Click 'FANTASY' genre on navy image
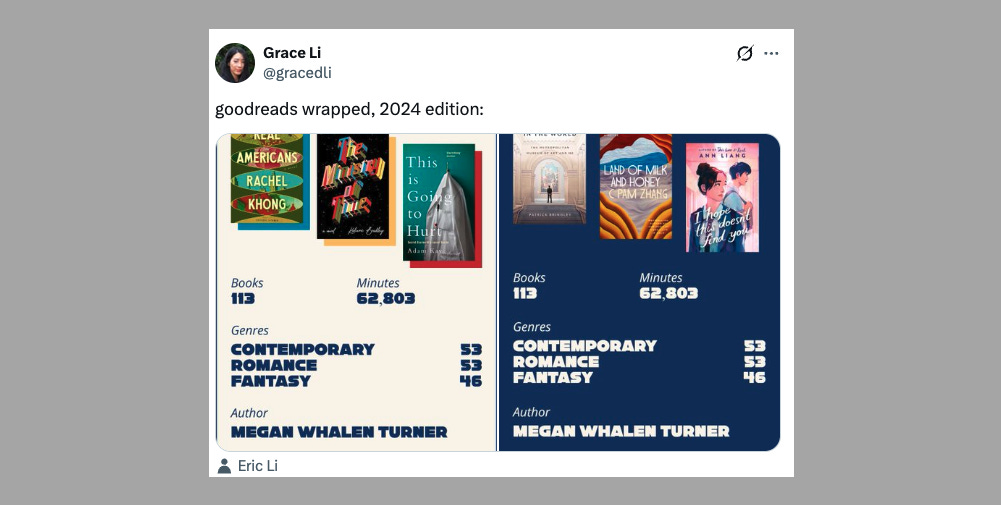The image size is (1001, 505). point(553,377)
